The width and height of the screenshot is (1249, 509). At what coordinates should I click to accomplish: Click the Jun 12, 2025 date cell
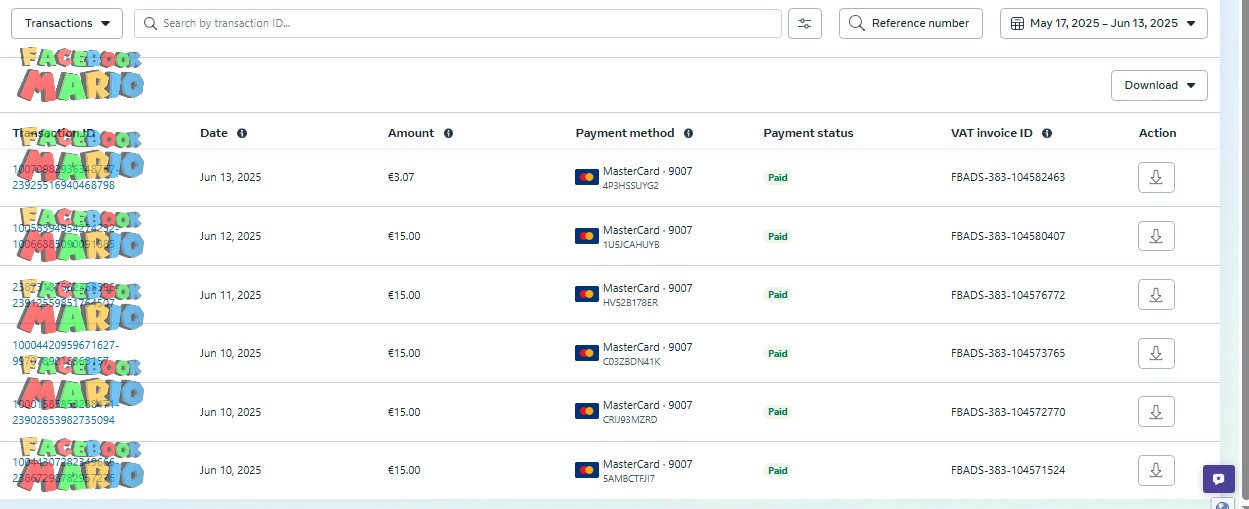tap(230, 237)
